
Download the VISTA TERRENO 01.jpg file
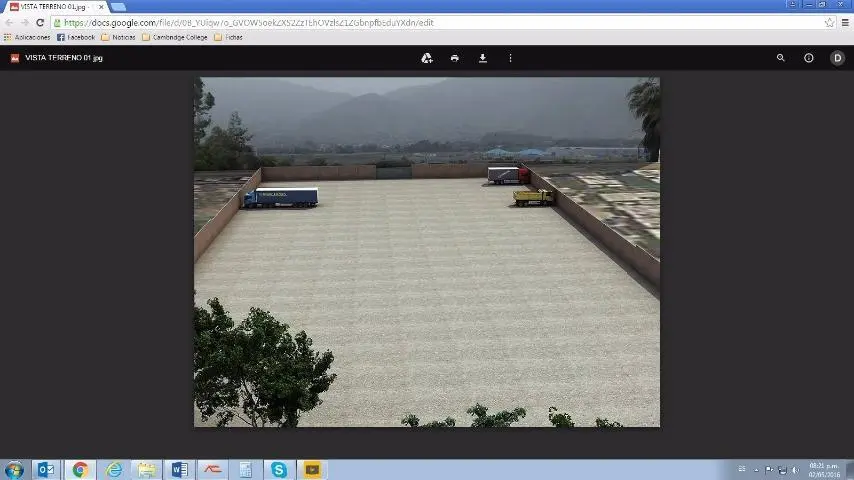tap(482, 58)
